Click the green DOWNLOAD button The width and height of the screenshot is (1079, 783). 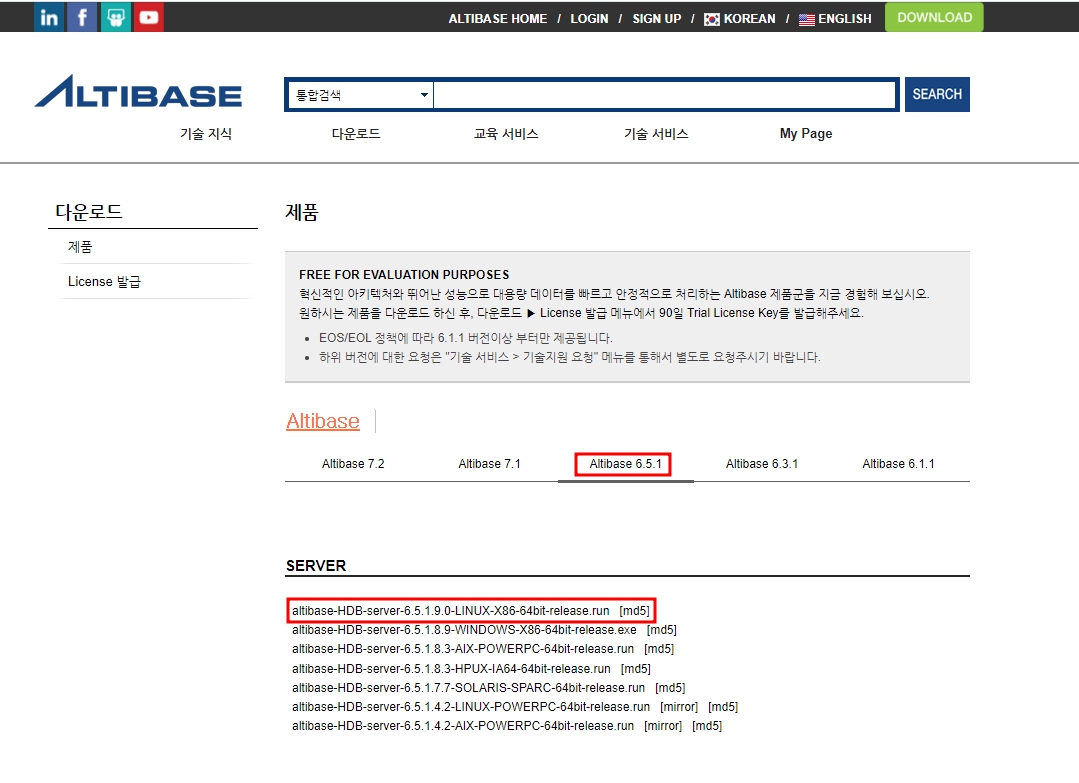tap(934, 17)
